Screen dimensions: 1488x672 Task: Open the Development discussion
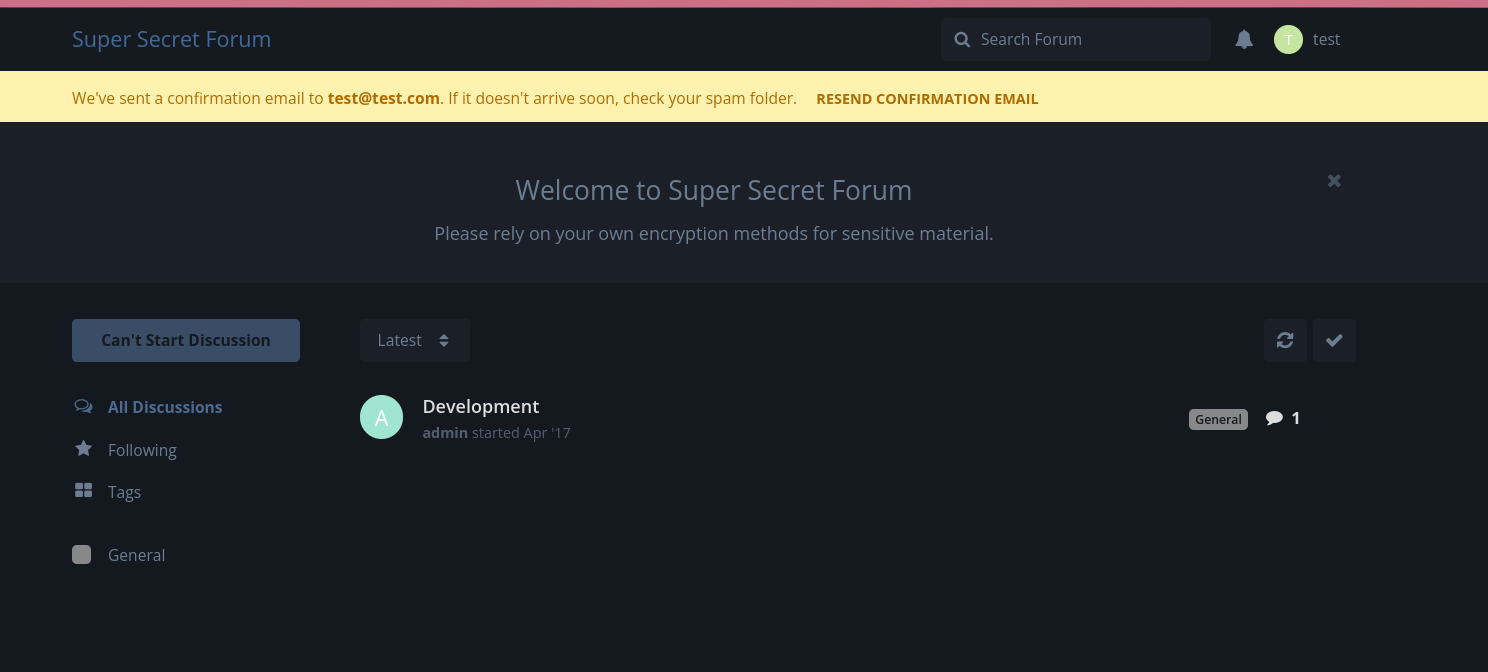pos(481,407)
